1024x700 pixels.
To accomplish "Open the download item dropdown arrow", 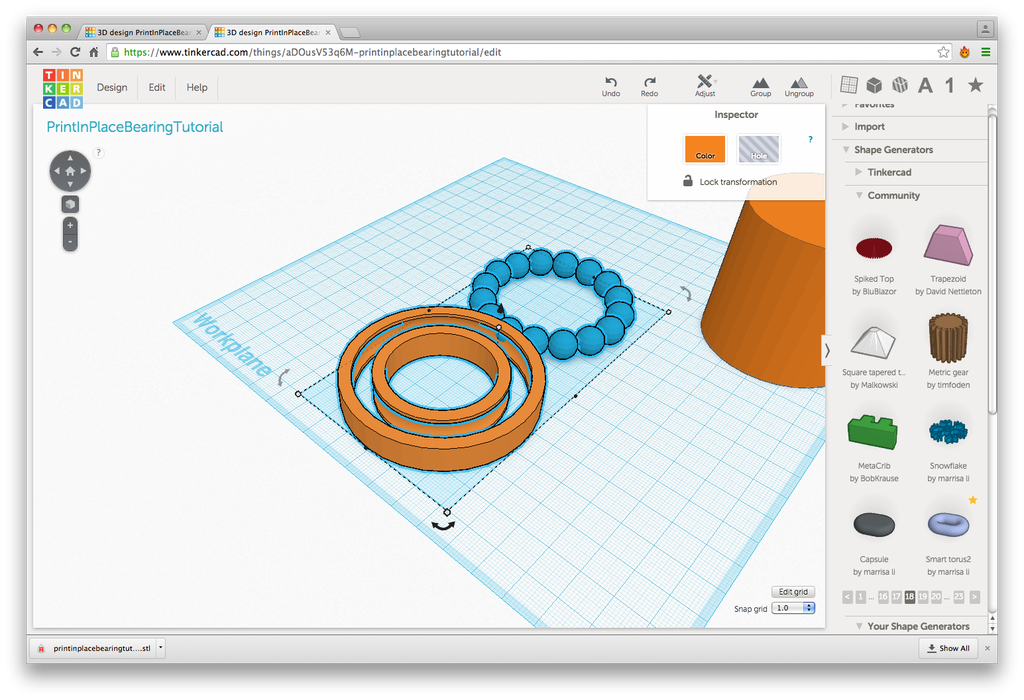I will click(x=161, y=648).
